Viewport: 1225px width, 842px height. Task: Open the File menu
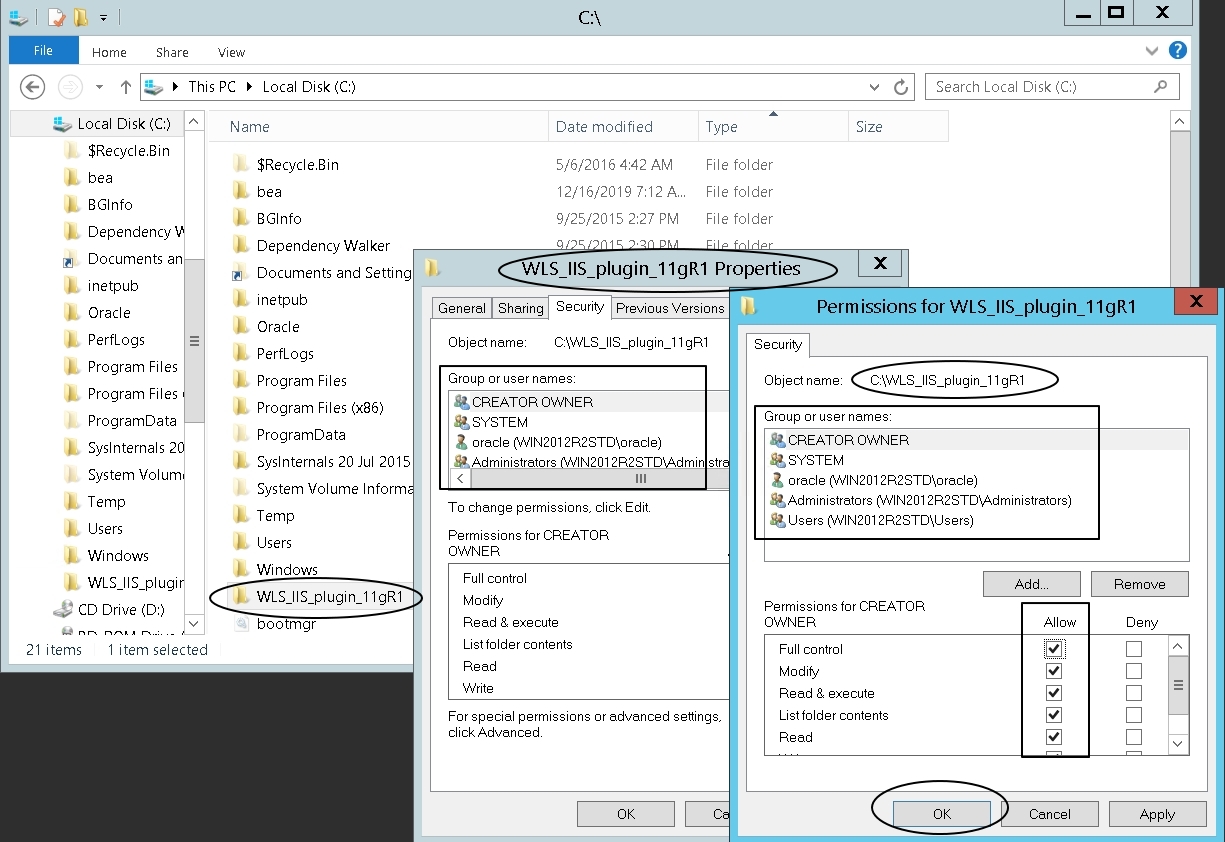click(43, 50)
